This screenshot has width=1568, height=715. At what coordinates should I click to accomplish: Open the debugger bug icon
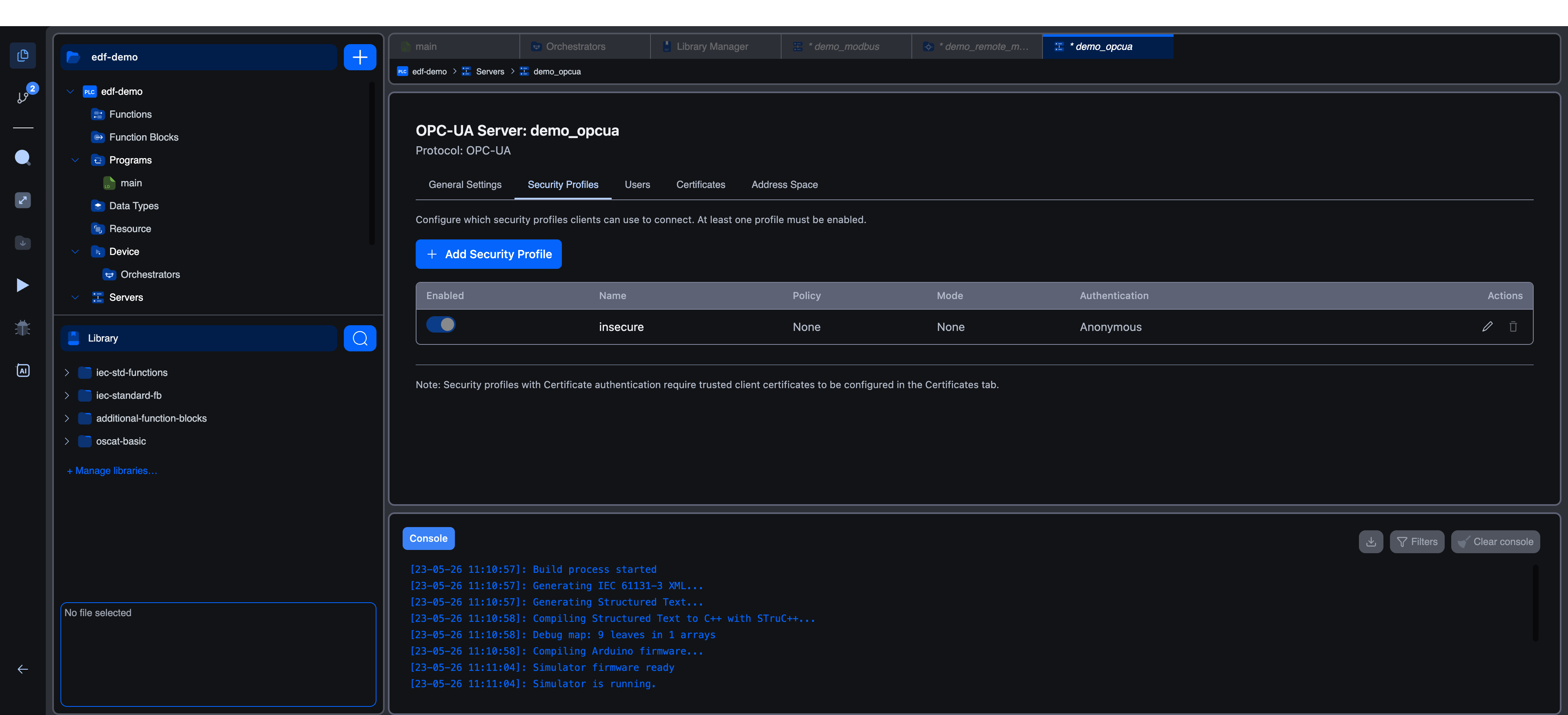coord(22,328)
